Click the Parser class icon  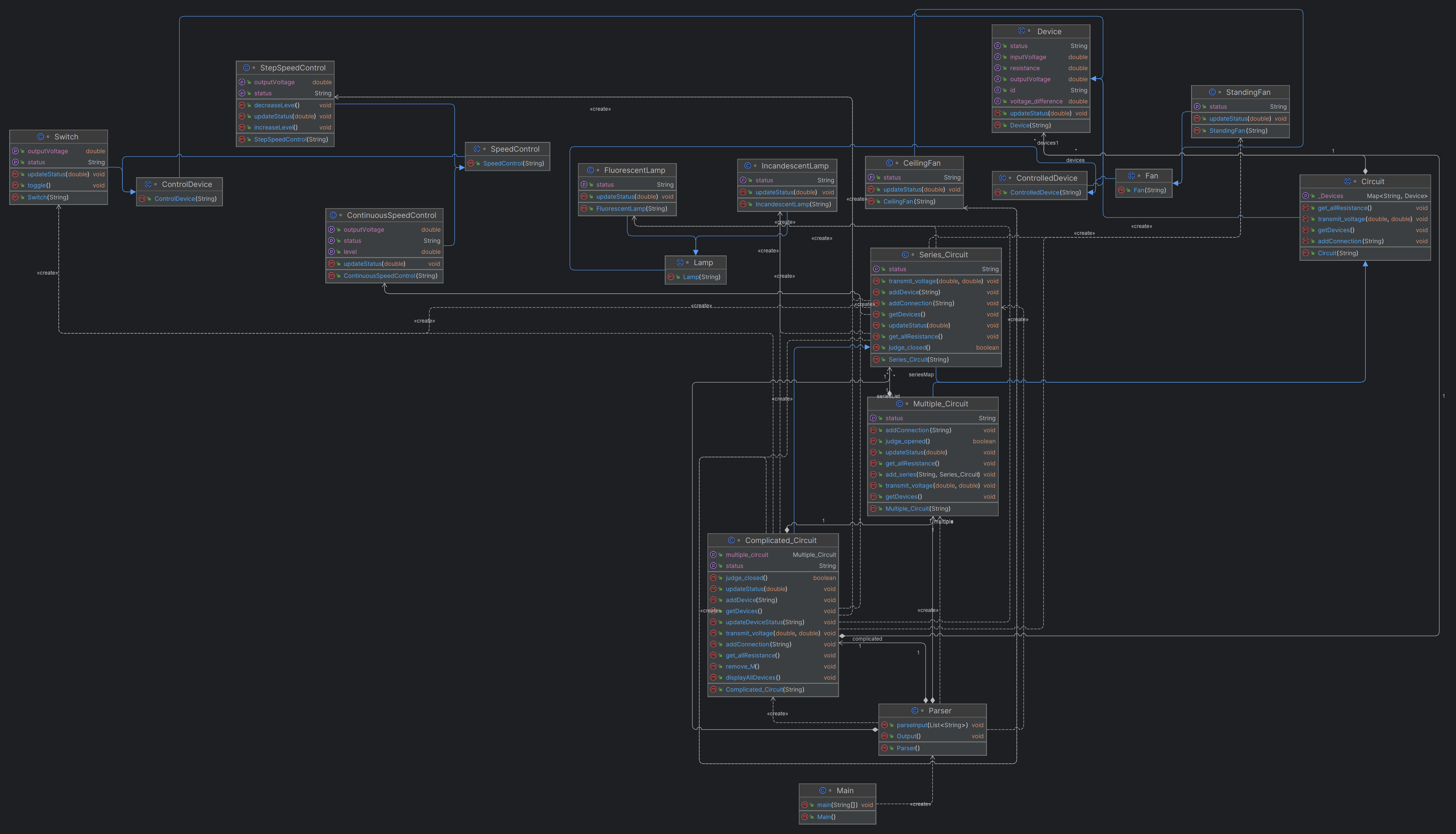pos(914,711)
